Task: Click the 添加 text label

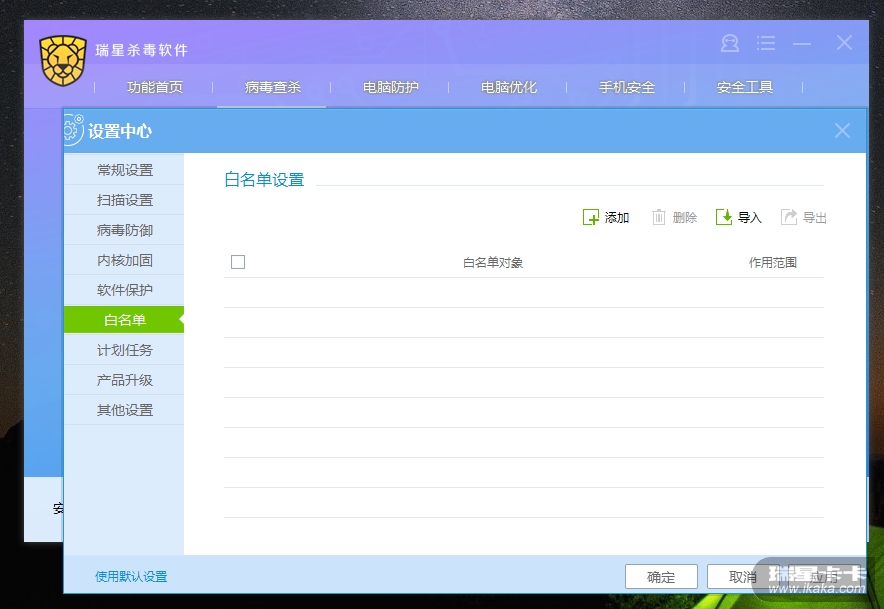Action: (x=617, y=218)
